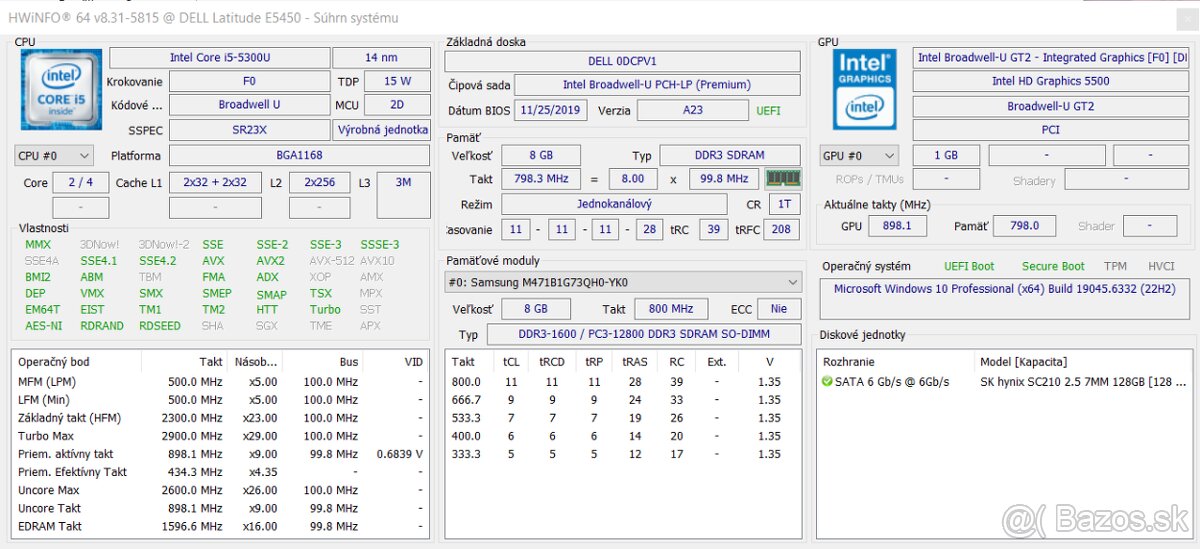
Task: Click the Model [Kapacita] column header
Action: tap(1022, 362)
